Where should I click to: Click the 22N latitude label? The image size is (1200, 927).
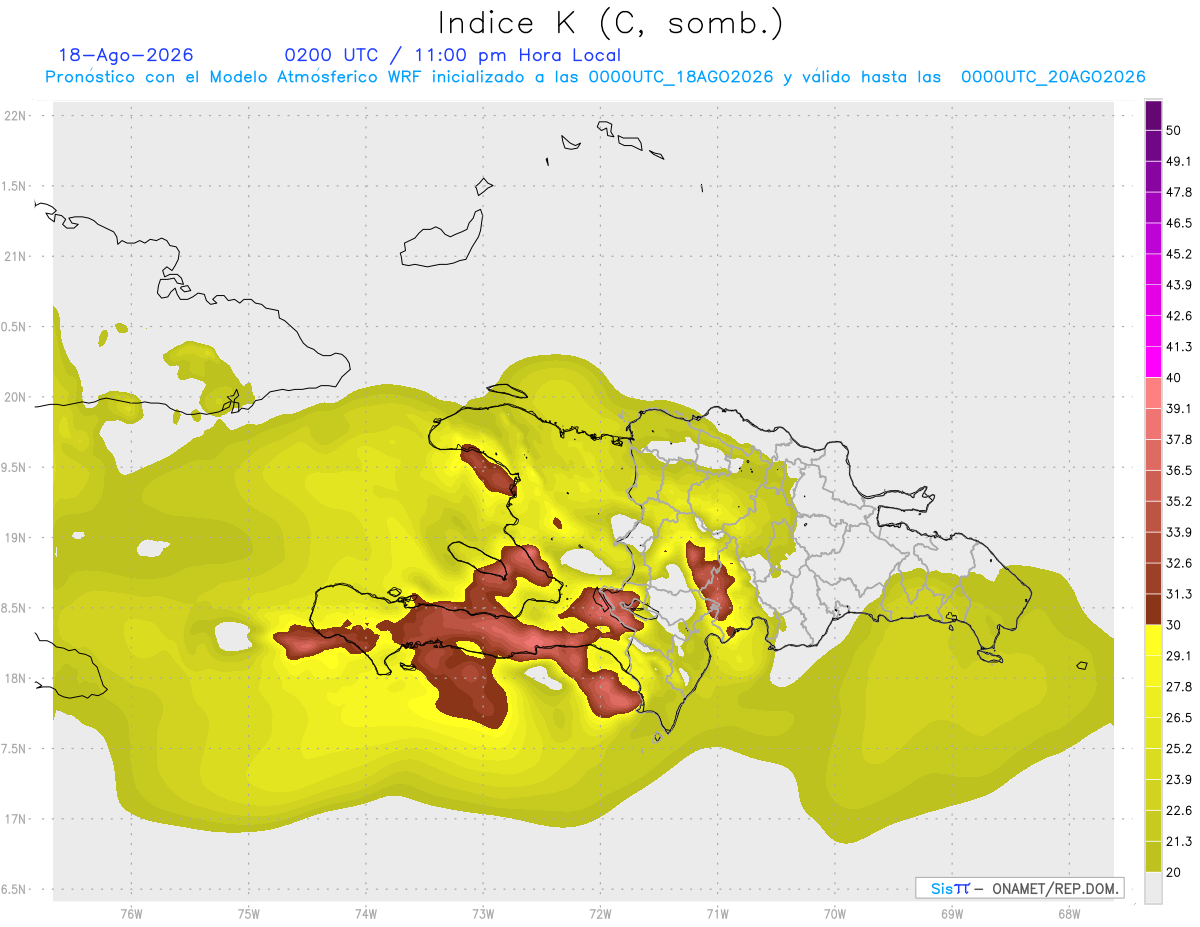[16, 116]
